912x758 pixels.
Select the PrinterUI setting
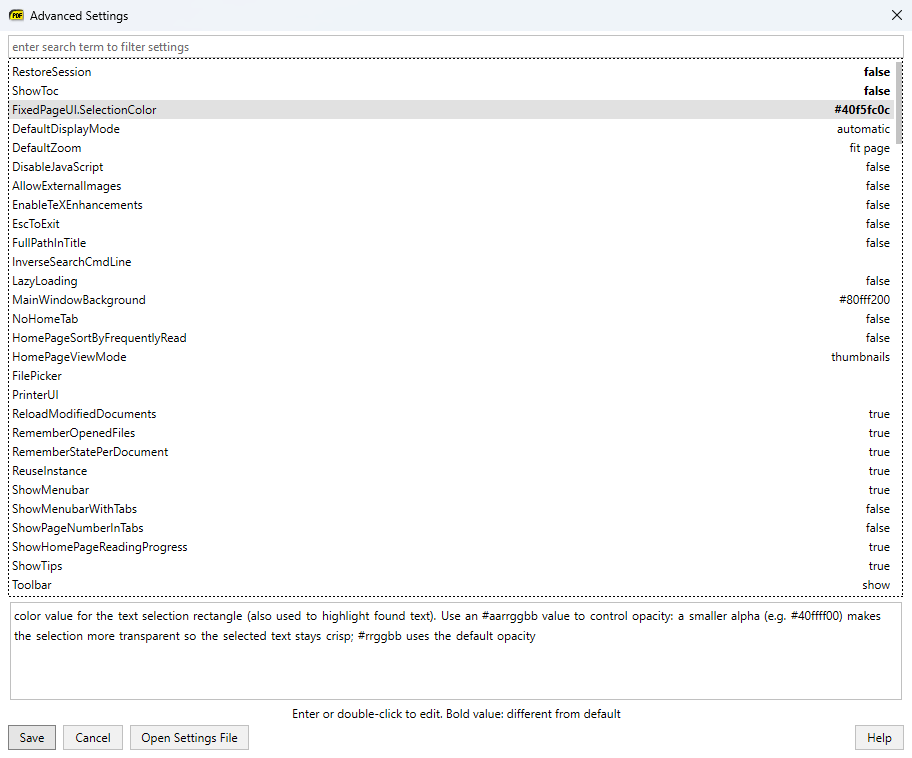pos(451,395)
